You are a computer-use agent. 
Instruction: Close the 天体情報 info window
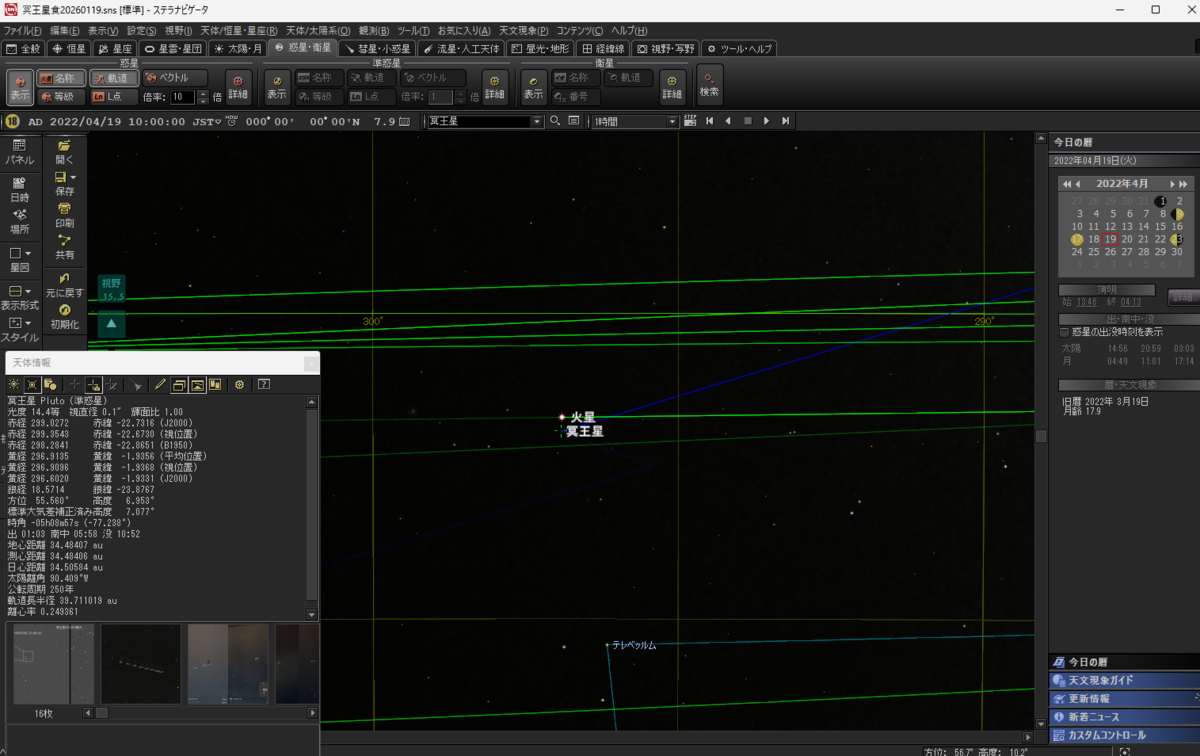click(x=311, y=363)
